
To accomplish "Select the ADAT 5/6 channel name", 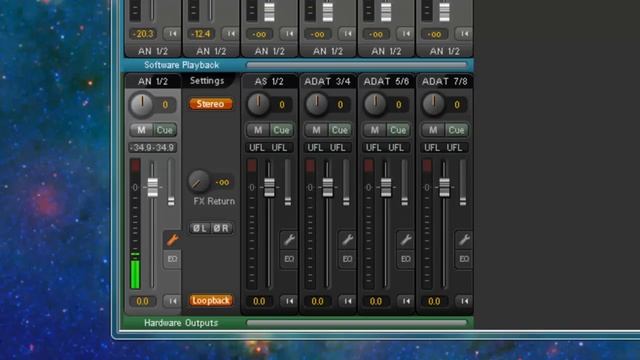I will [386, 81].
